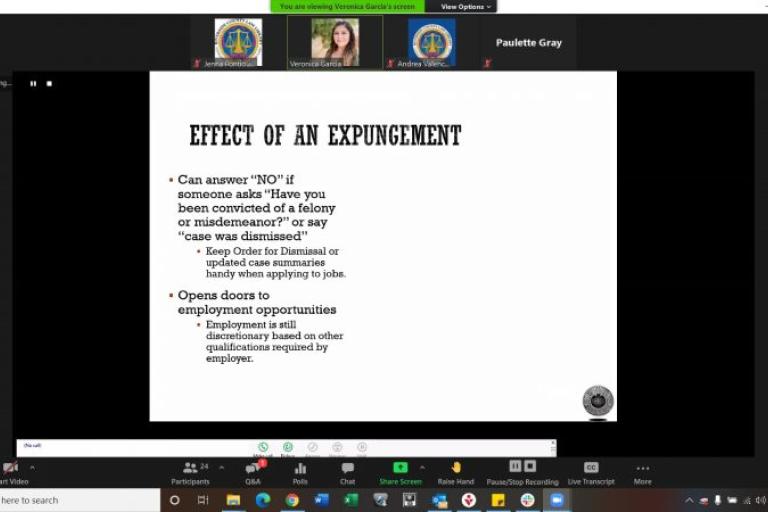This screenshot has width=768, height=512.
Task: Open the Chat panel
Action: click(347, 472)
